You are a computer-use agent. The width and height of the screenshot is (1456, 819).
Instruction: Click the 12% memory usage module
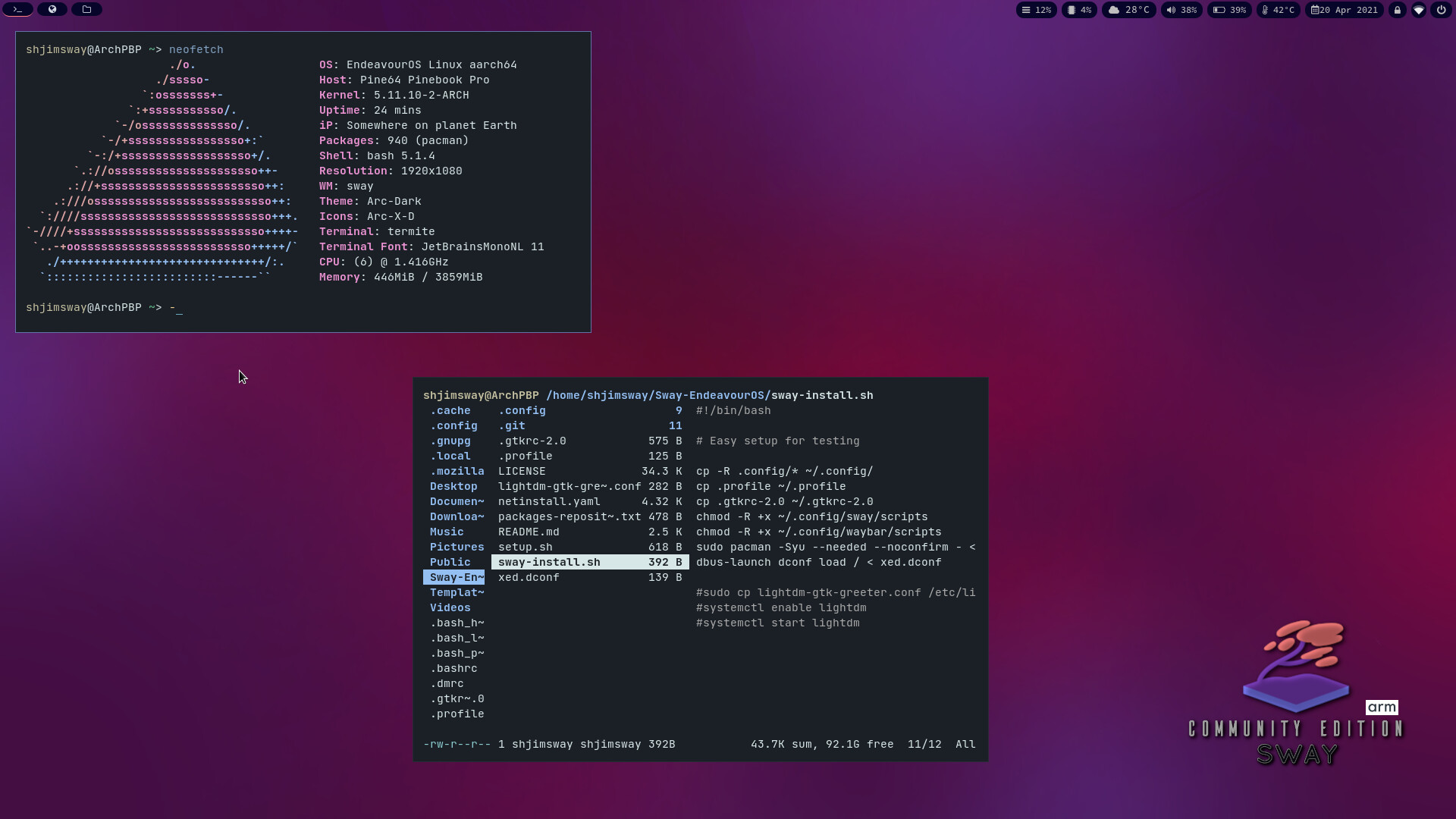click(1036, 10)
